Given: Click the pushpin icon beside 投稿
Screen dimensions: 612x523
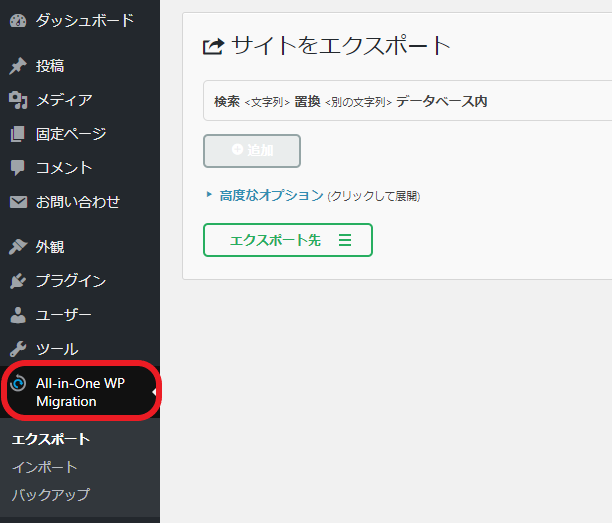Looking at the screenshot, I should point(18,66).
